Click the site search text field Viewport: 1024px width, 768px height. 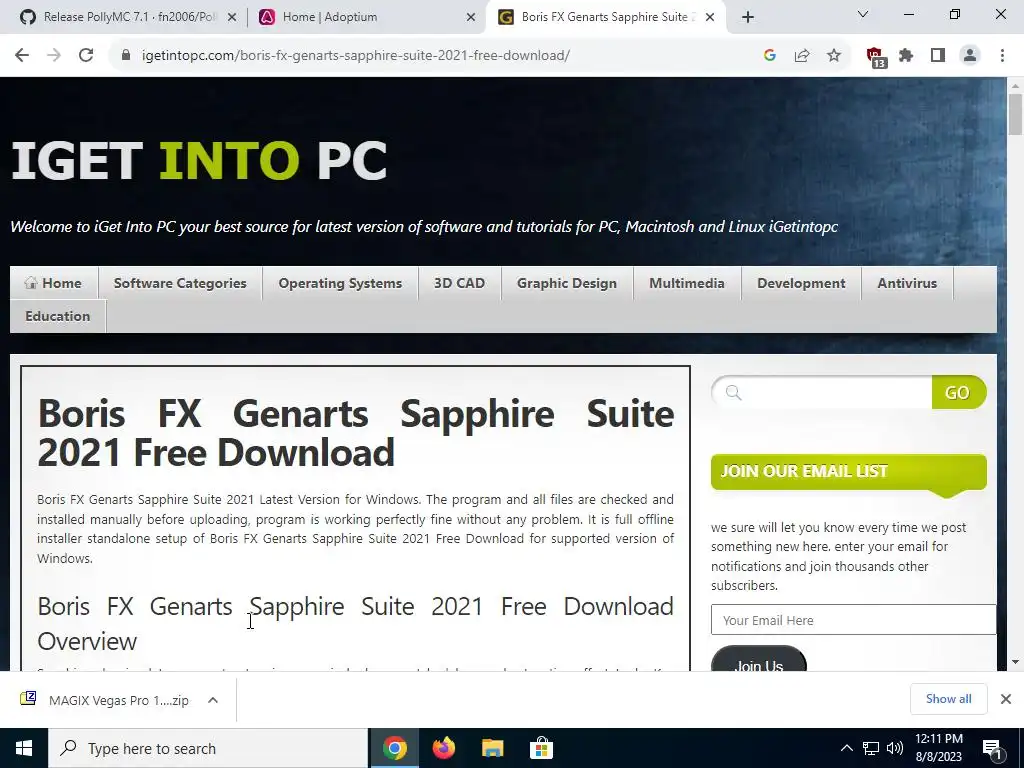[823, 392]
